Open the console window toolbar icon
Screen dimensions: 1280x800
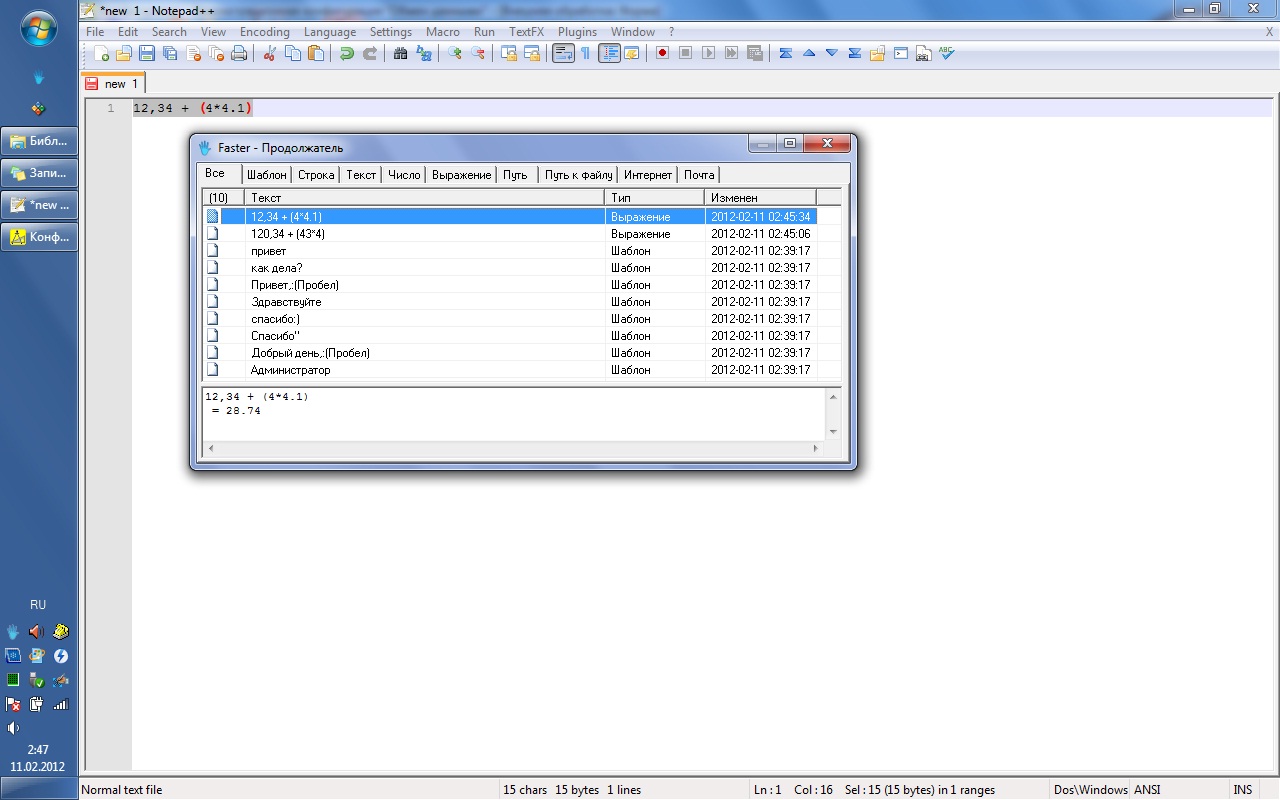pos(901,53)
